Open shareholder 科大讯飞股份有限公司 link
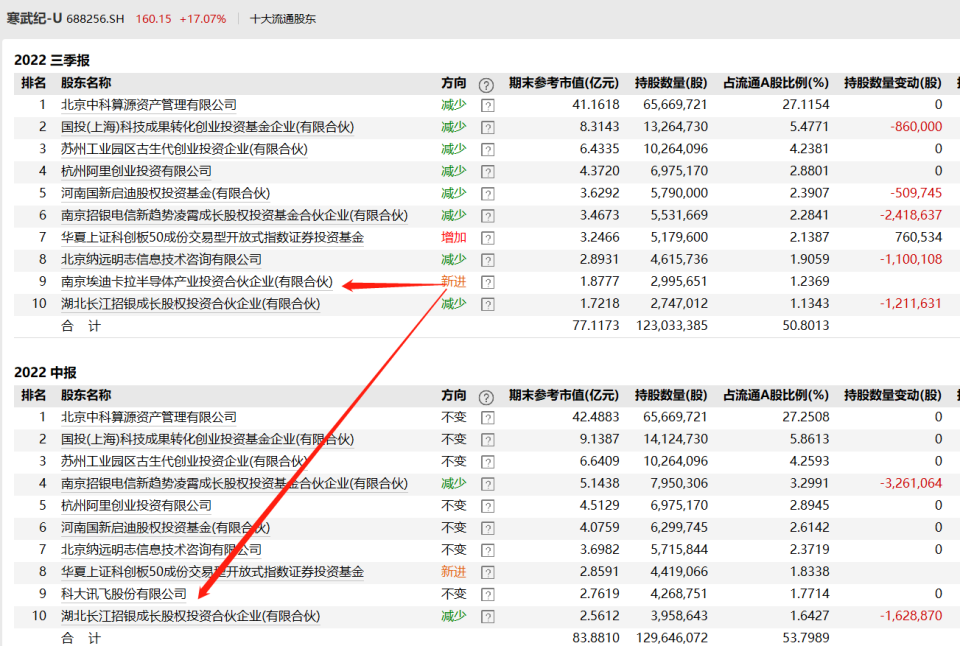The image size is (960, 646). 124,593
